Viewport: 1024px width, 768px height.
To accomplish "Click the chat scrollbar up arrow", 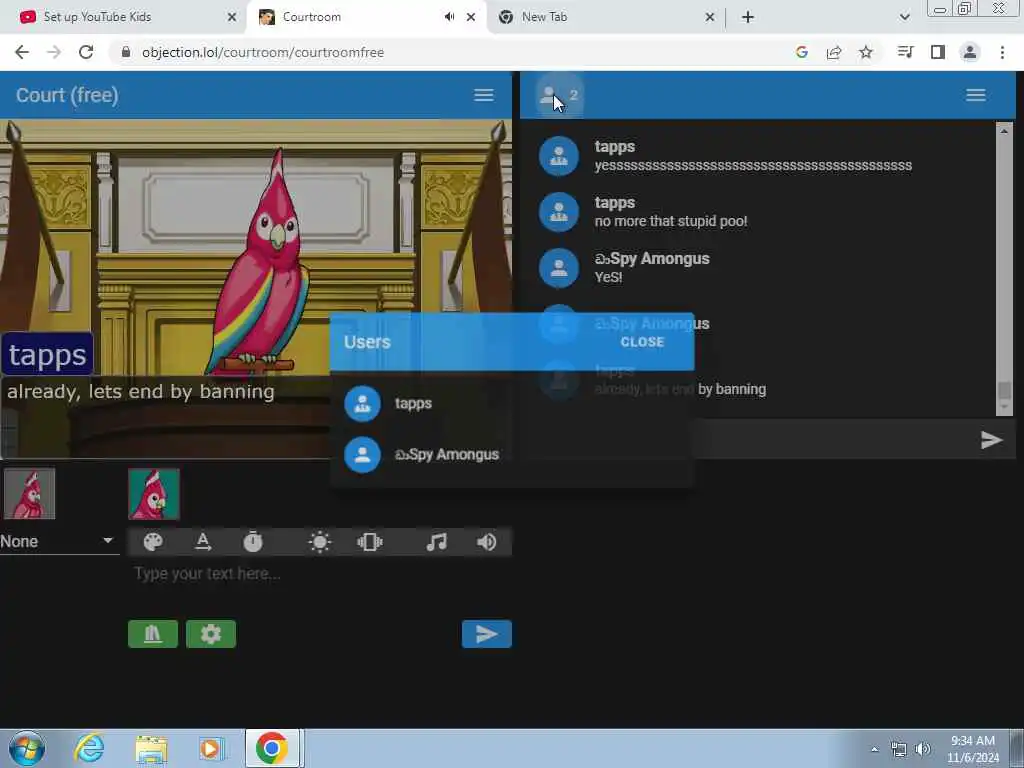I will tap(1004, 131).
